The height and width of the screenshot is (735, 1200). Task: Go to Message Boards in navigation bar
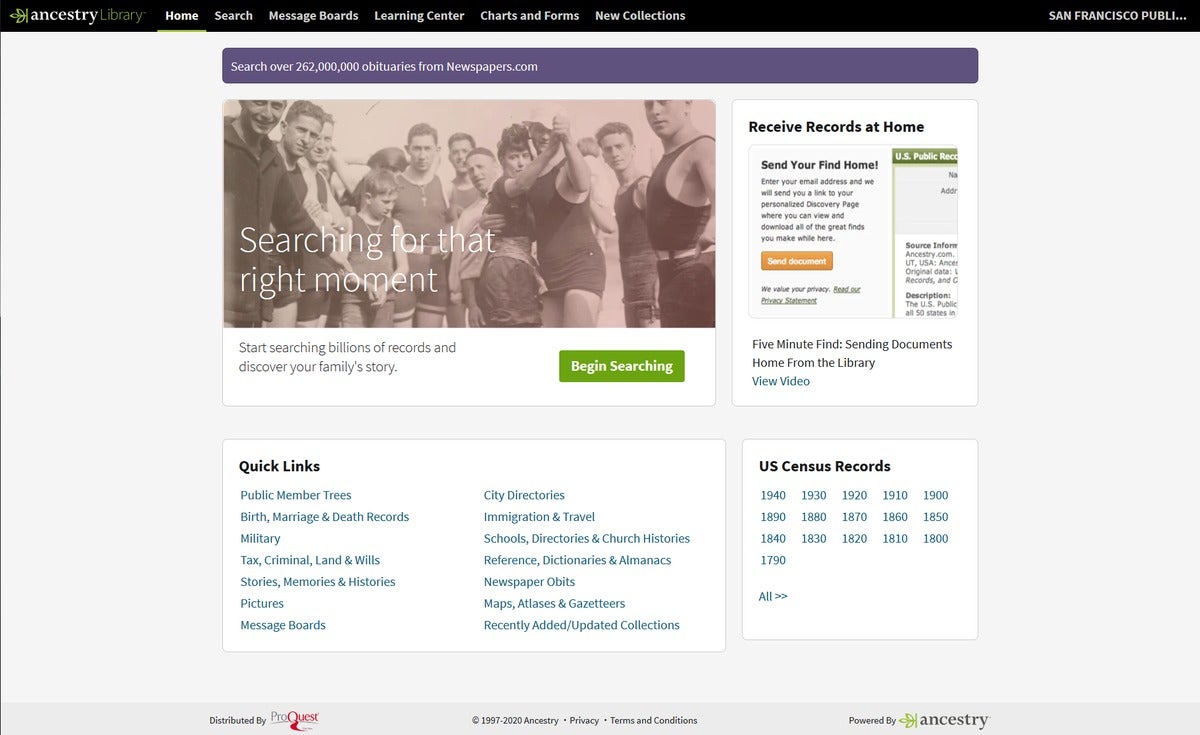coord(314,15)
